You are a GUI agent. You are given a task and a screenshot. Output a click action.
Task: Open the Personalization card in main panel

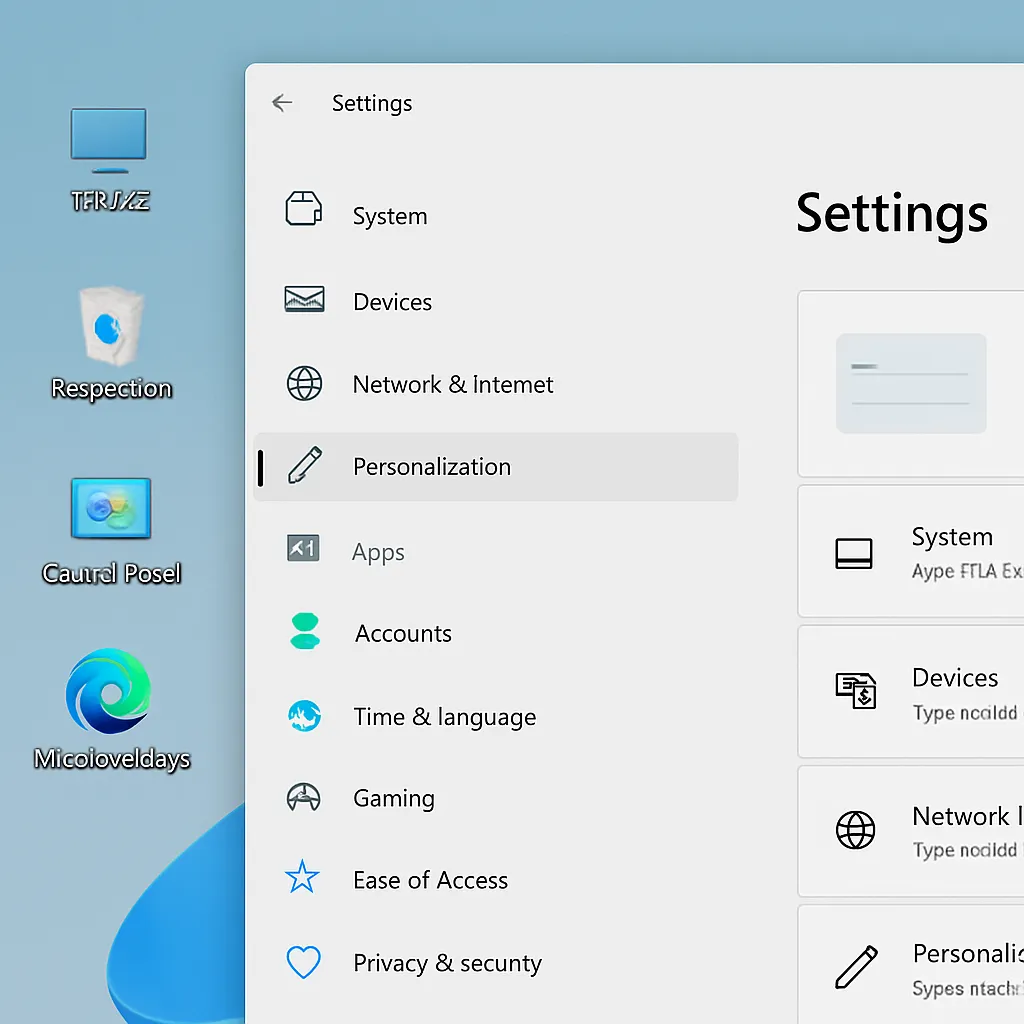[910, 966]
